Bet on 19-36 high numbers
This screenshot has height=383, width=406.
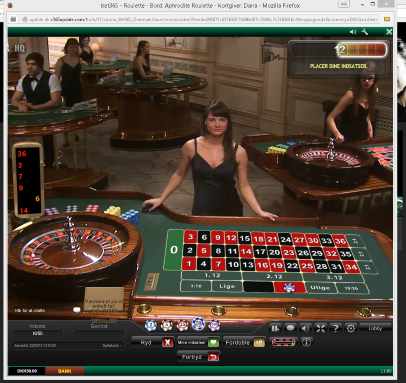[352, 288]
